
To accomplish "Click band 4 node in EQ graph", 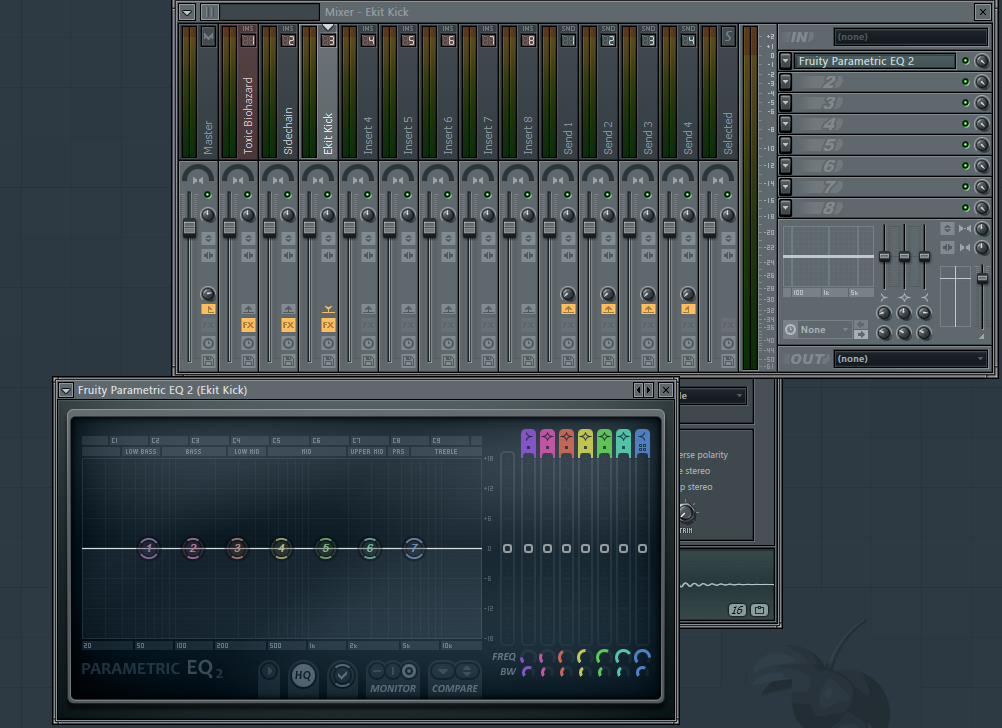I will (281, 548).
